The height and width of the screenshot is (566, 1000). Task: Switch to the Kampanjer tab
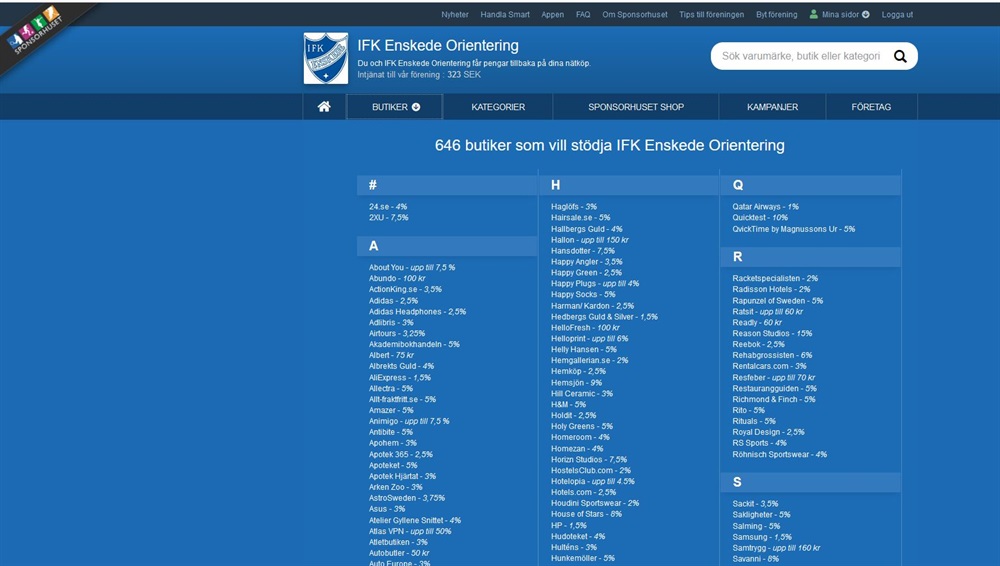(772, 107)
